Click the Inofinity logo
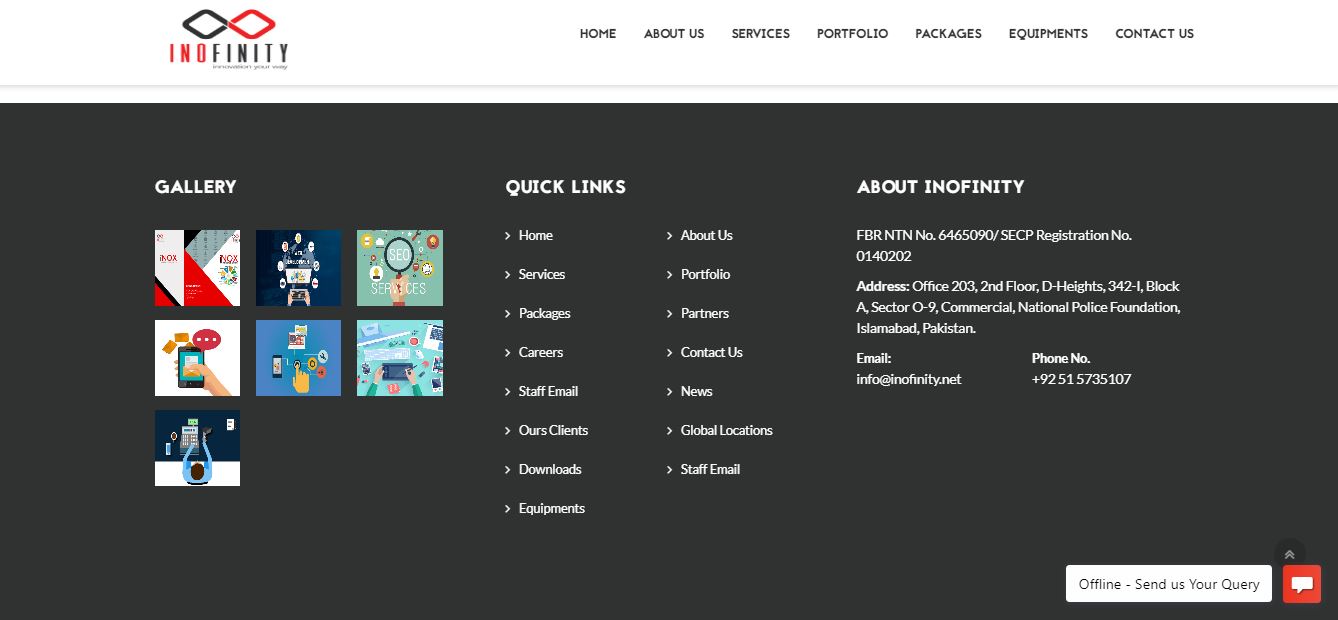Image resolution: width=1338 pixels, height=620 pixels. 229,39
